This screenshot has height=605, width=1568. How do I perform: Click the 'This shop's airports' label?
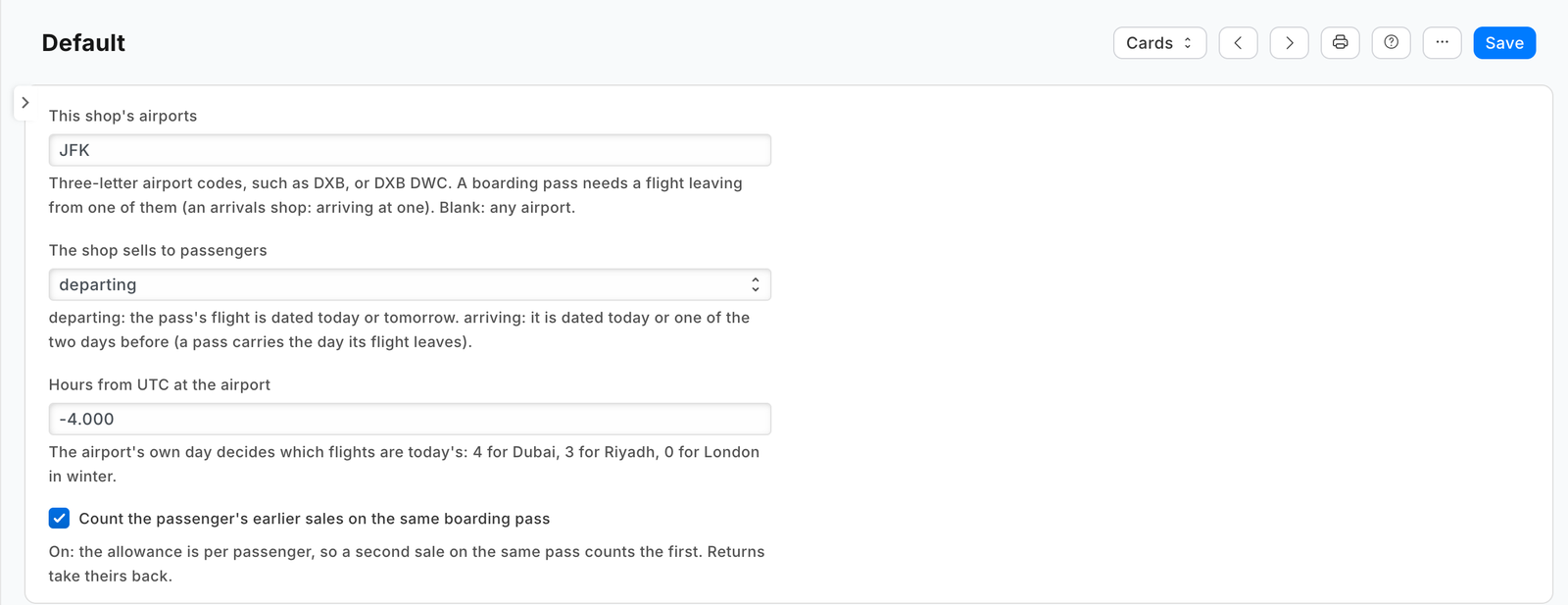[122, 116]
